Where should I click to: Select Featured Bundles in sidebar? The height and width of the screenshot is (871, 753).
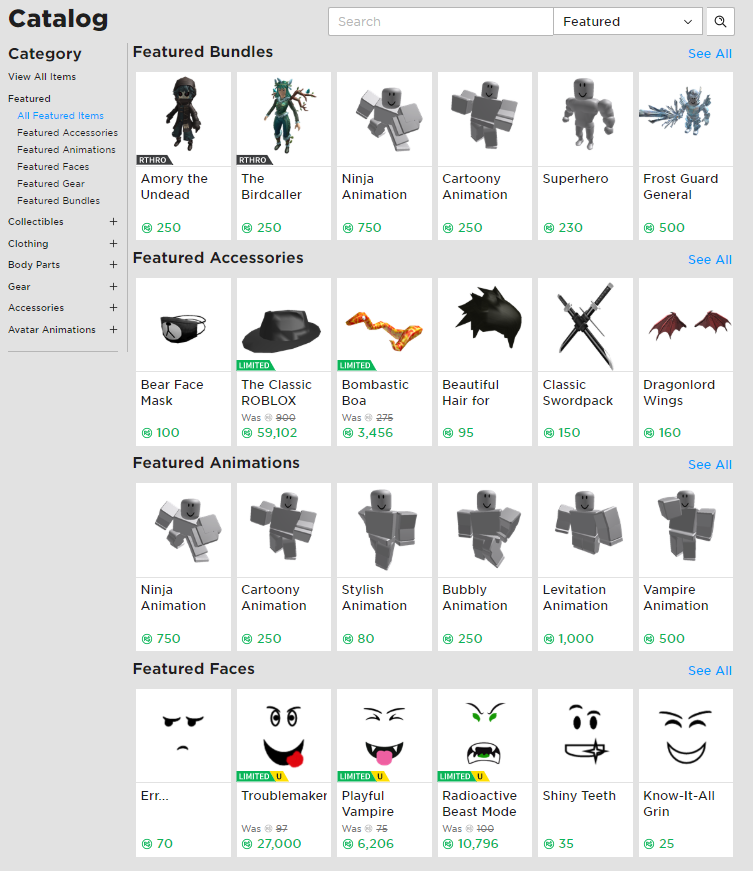click(58, 201)
